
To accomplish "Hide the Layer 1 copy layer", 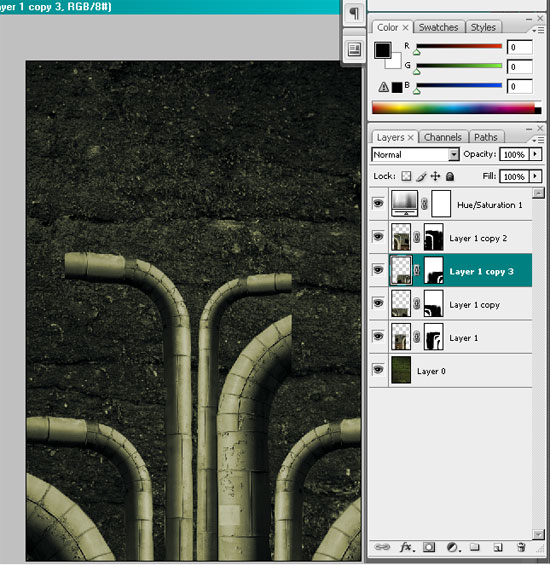I will (x=378, y=303).
